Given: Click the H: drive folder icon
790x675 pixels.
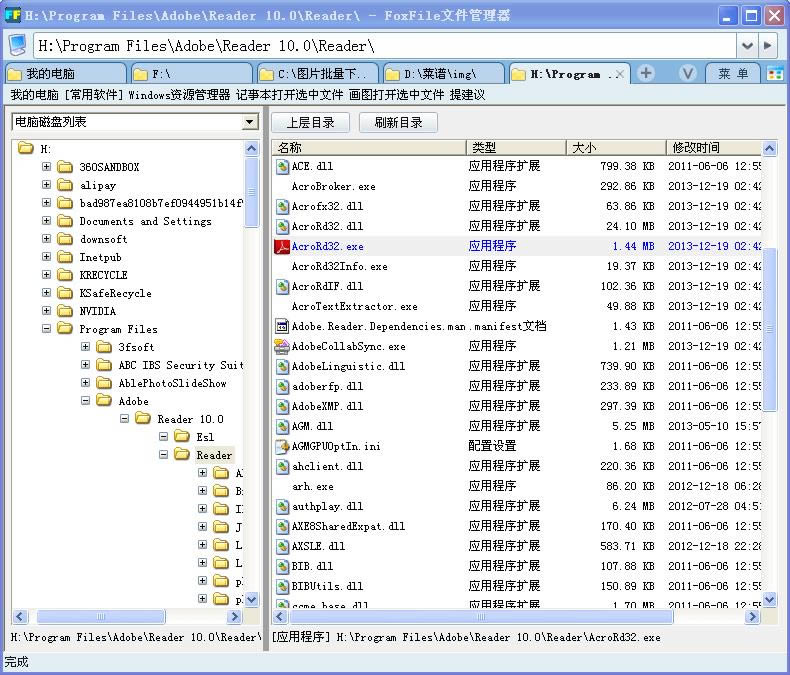Looking at the screenshot, I should click(26, 148).
